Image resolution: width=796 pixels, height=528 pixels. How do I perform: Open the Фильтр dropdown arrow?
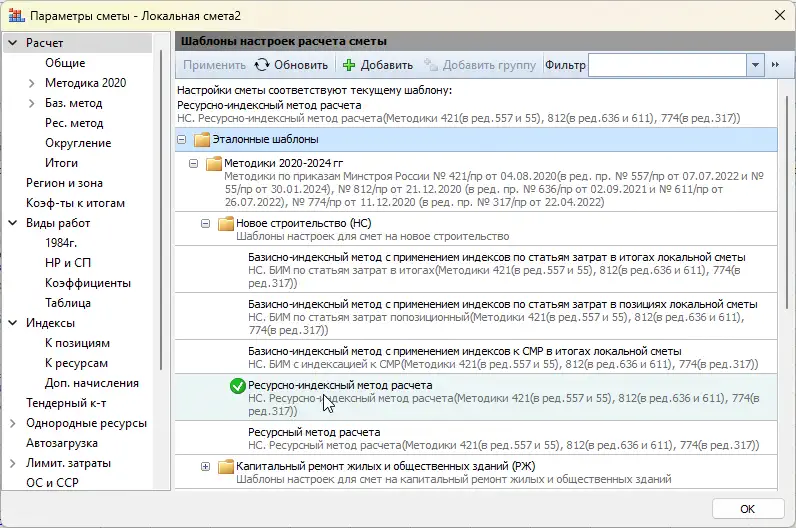click(x=755, y=65)
